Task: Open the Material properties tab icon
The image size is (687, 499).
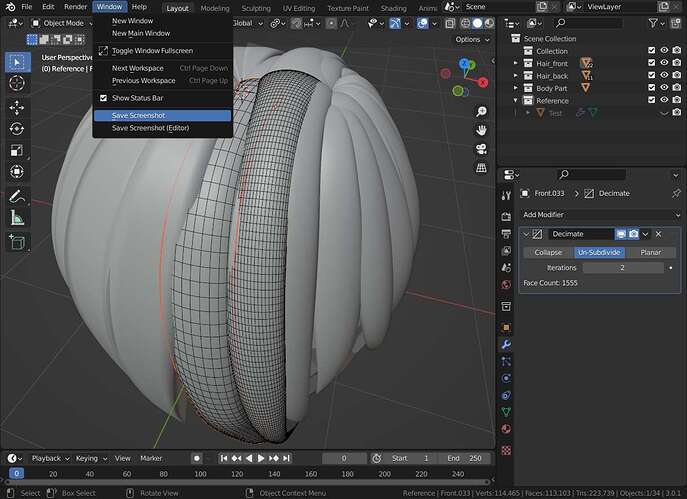Action: (x=506, y=429)
